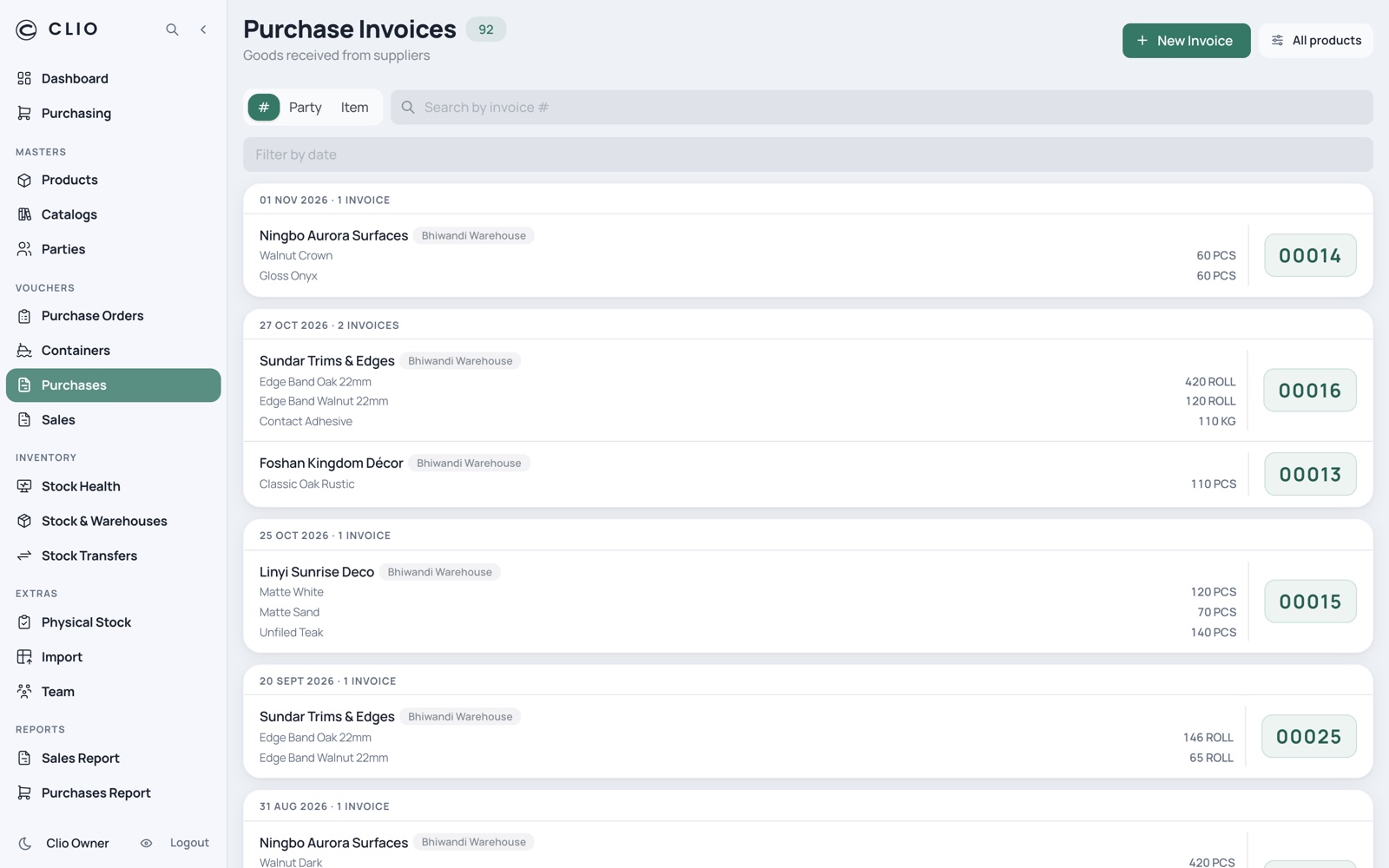Open invoice number 00016
The image size is (1389, 868).
point(1310,391)
